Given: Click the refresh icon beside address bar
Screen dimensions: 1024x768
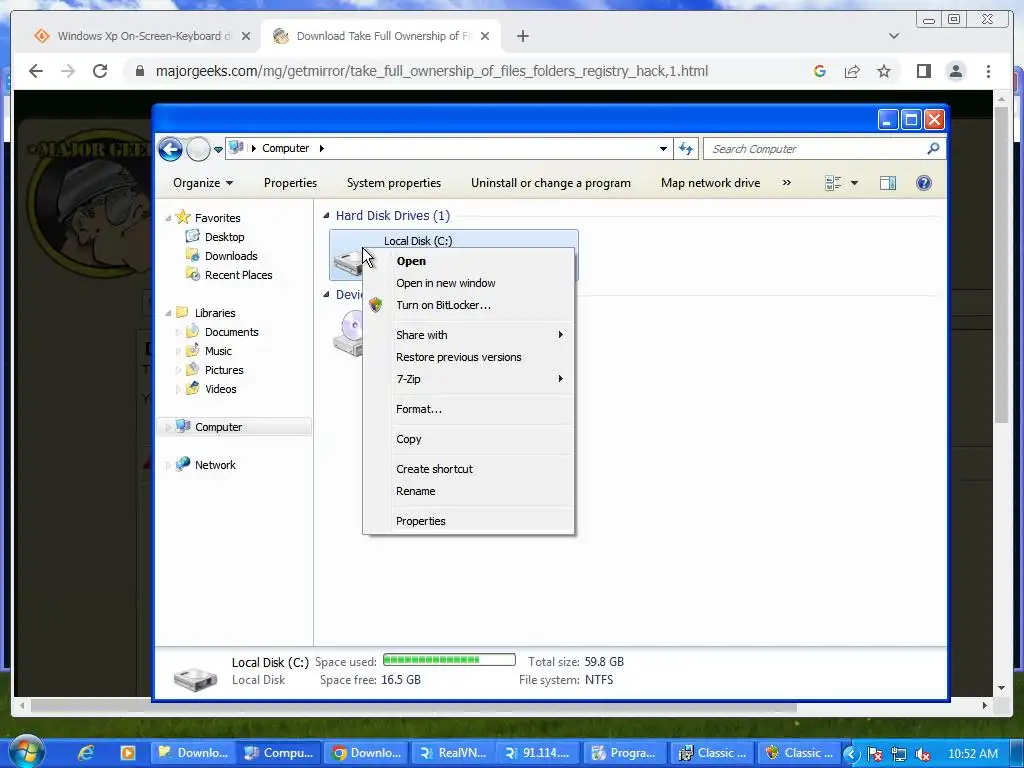Looking at the screenshot, I should [x=686, y=149].
